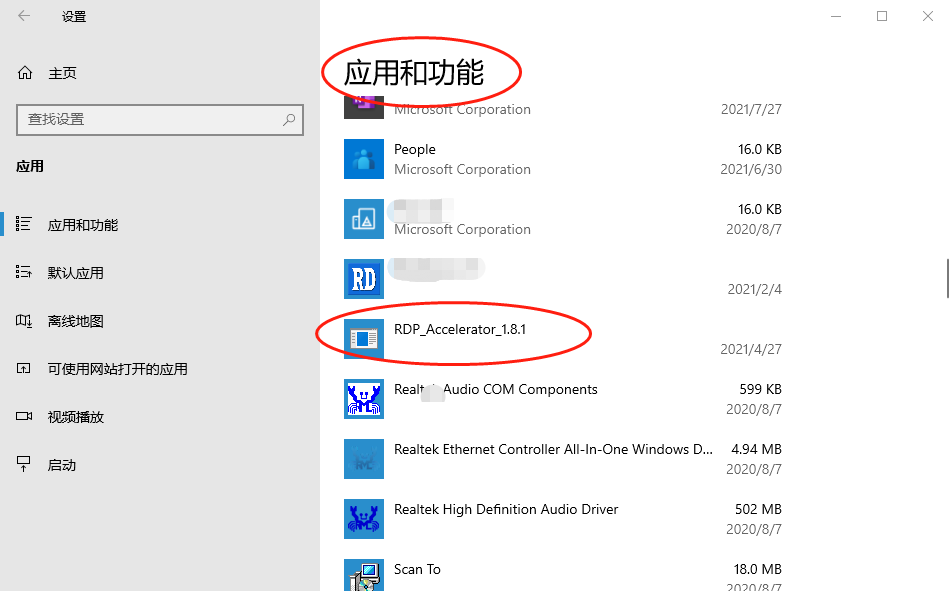
Task: Select Realtek Audio COM Components name
Action: pos(496,390)
